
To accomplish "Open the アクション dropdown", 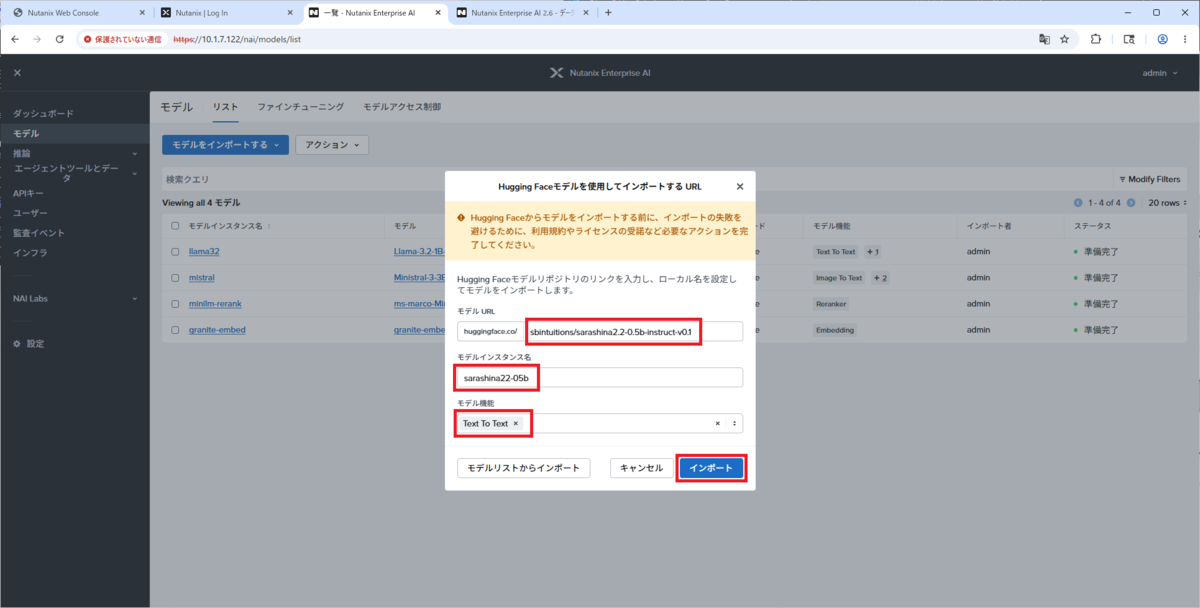I will 333,145.
